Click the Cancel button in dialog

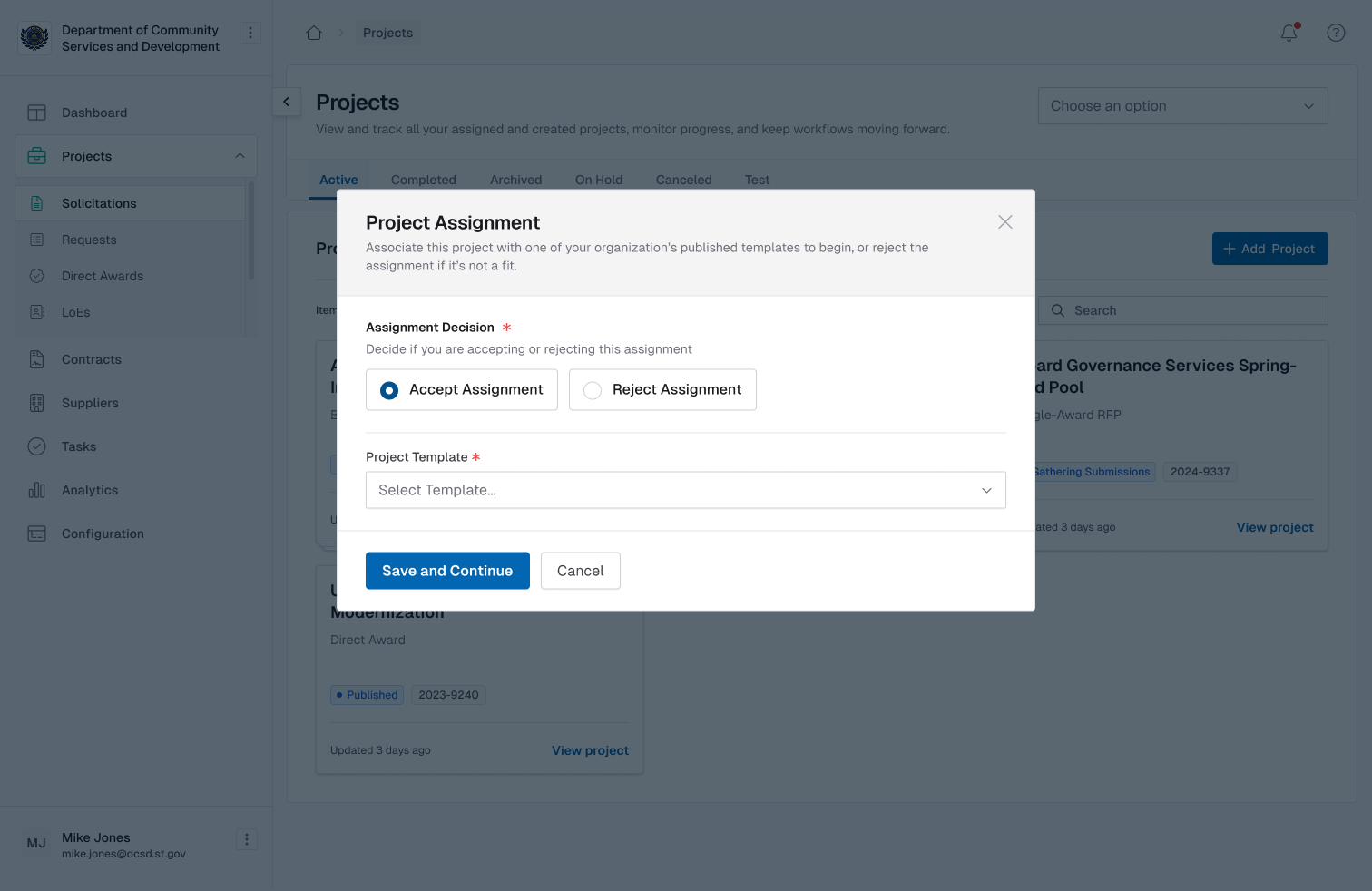[x=580, y=571]
